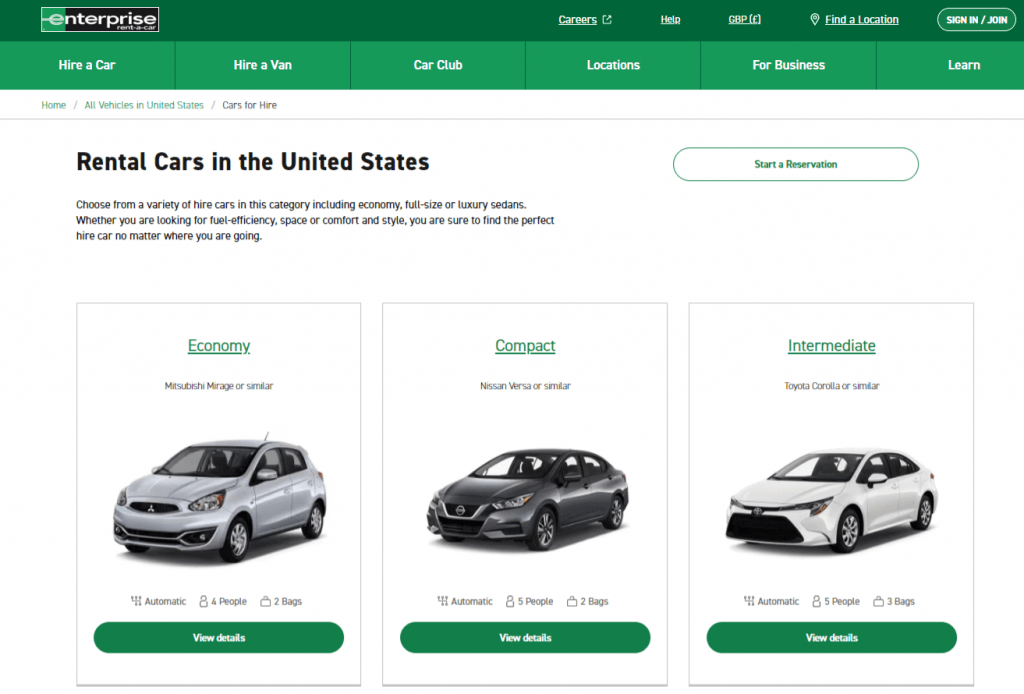Click Start a Reservation

(795, 164)
